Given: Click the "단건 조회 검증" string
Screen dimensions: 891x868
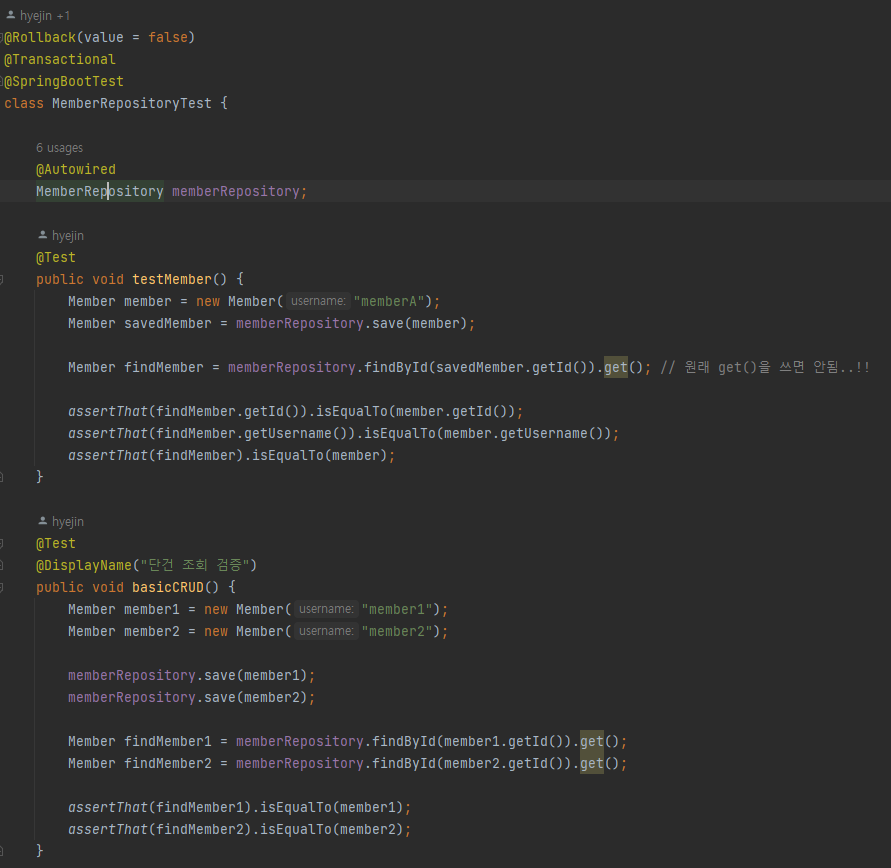Looking at the screenshot, I should (195, 566).
